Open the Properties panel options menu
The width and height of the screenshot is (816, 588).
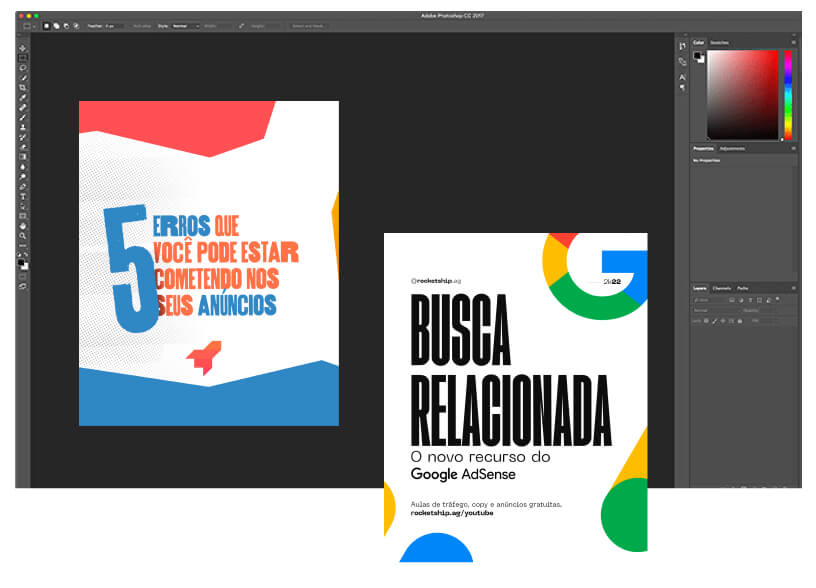coord(794,148)
